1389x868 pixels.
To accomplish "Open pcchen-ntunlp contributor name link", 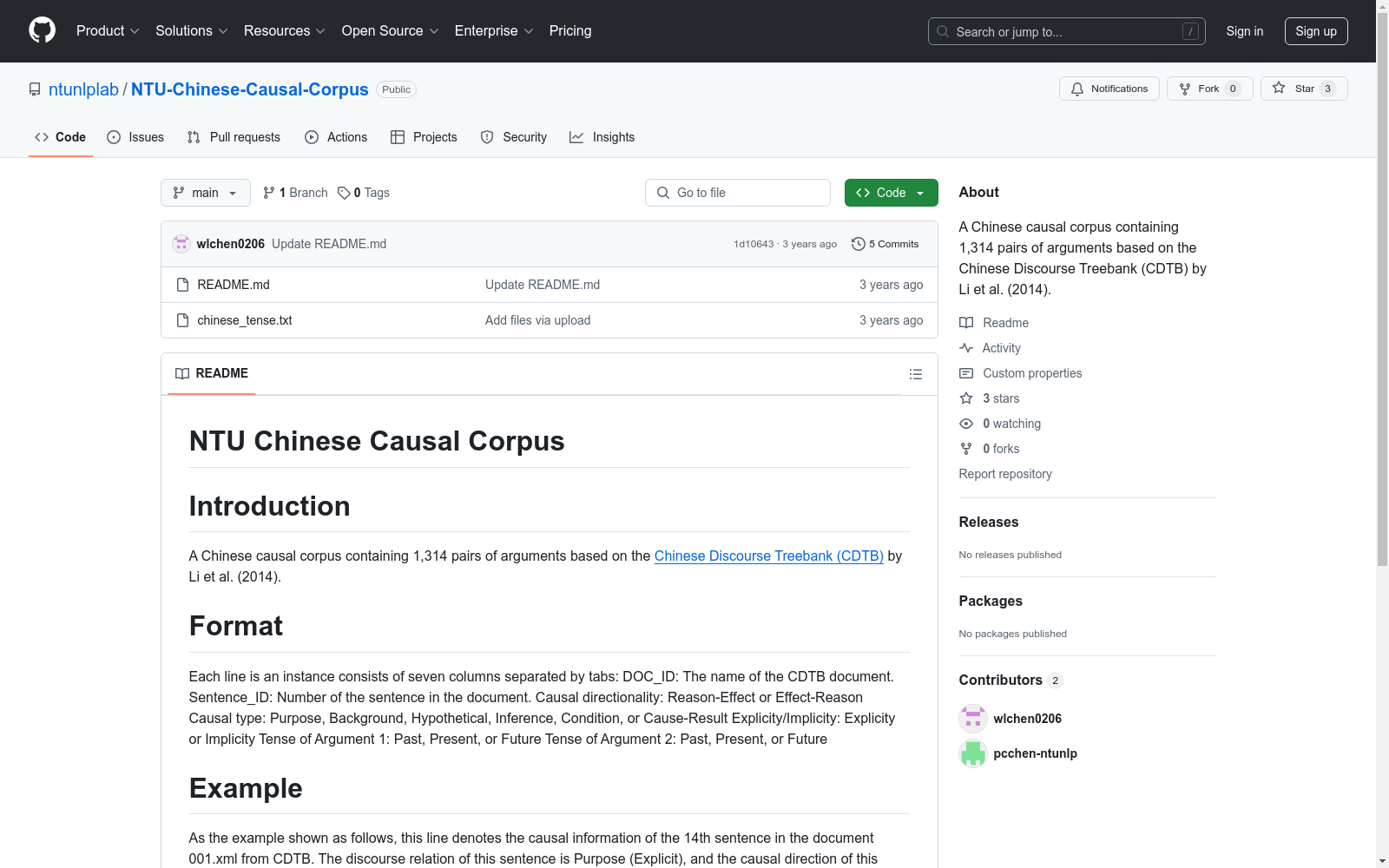I will tap(1036, 753).
